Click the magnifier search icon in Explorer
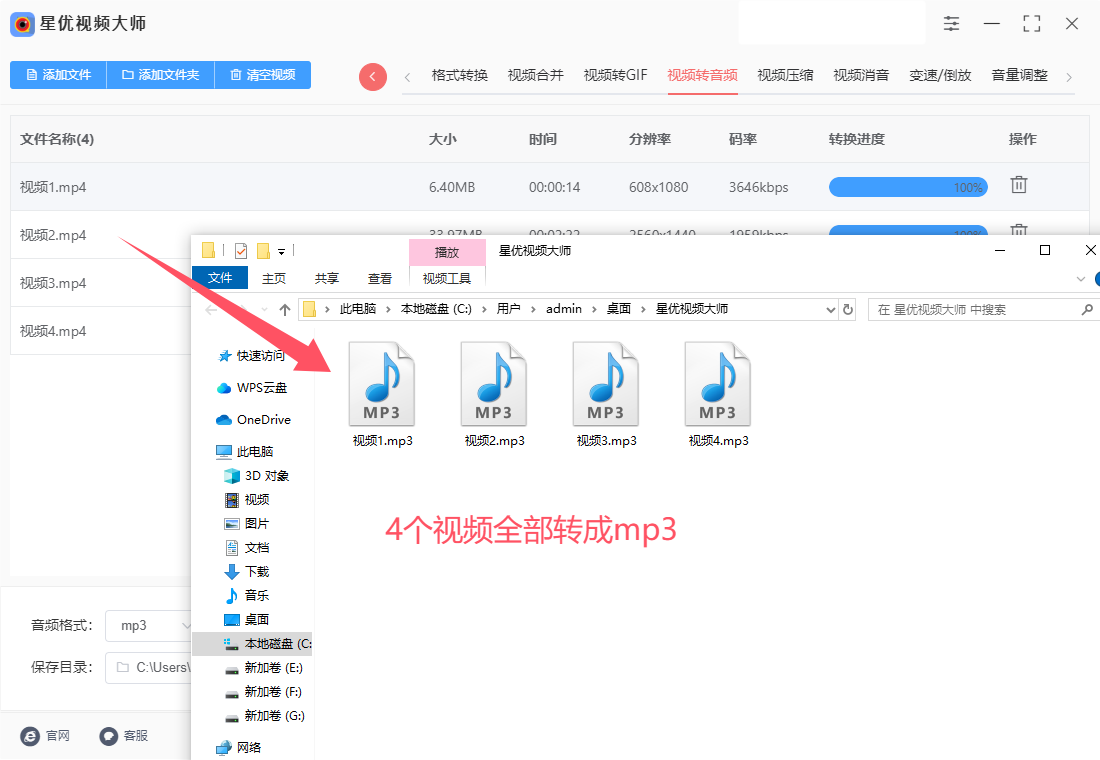1100x760 pixels. tap(1087, 309)
